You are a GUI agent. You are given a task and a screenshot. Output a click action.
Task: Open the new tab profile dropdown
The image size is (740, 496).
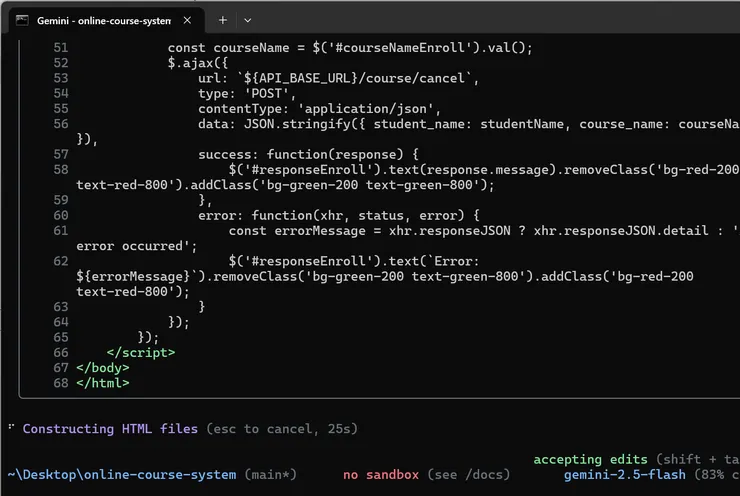tap(247, 20)
